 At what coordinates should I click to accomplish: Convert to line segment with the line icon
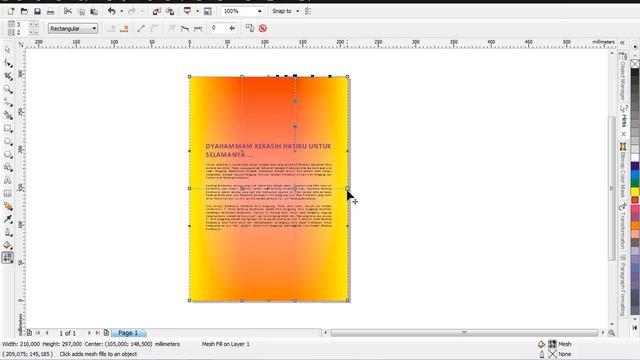click(x=141, y=28)
